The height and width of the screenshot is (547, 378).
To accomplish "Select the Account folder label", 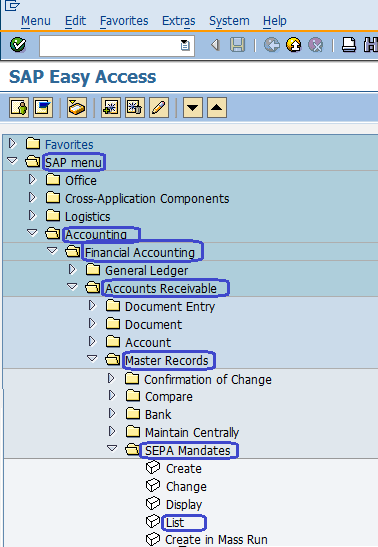I will pos(148,343).
